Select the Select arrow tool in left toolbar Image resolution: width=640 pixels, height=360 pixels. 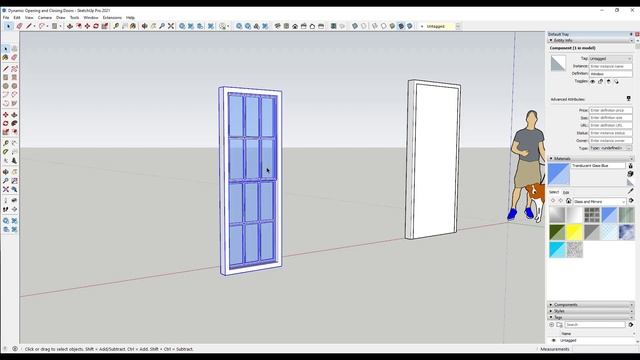(6, 49)
